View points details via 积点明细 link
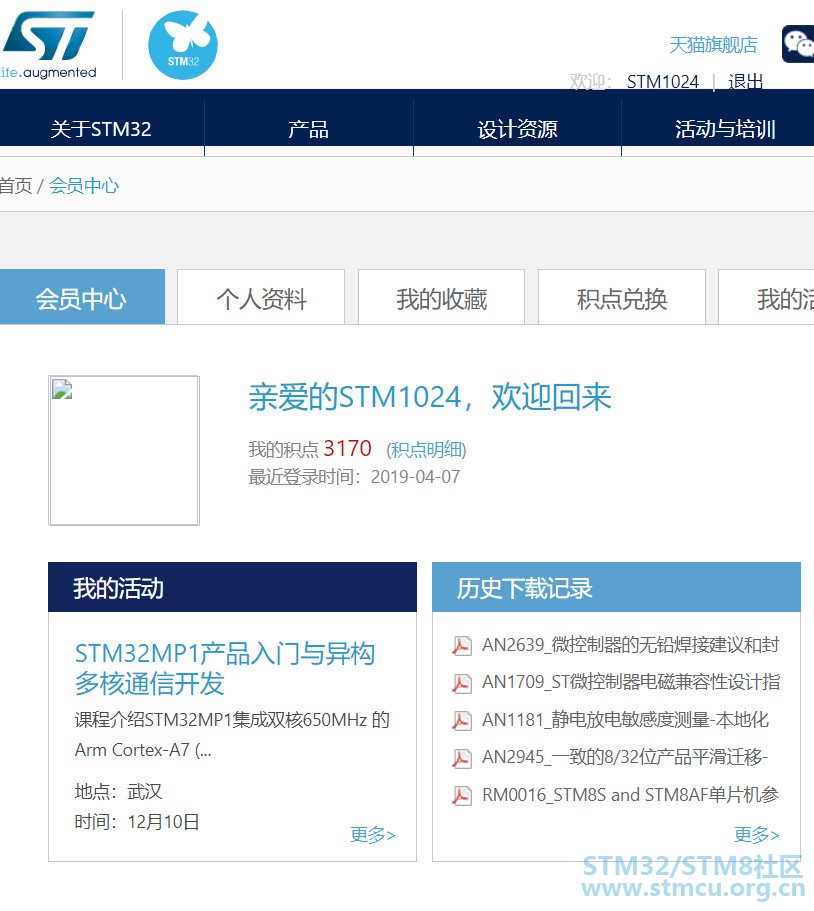Screen dimensions: 814x911 coord(426,450)
